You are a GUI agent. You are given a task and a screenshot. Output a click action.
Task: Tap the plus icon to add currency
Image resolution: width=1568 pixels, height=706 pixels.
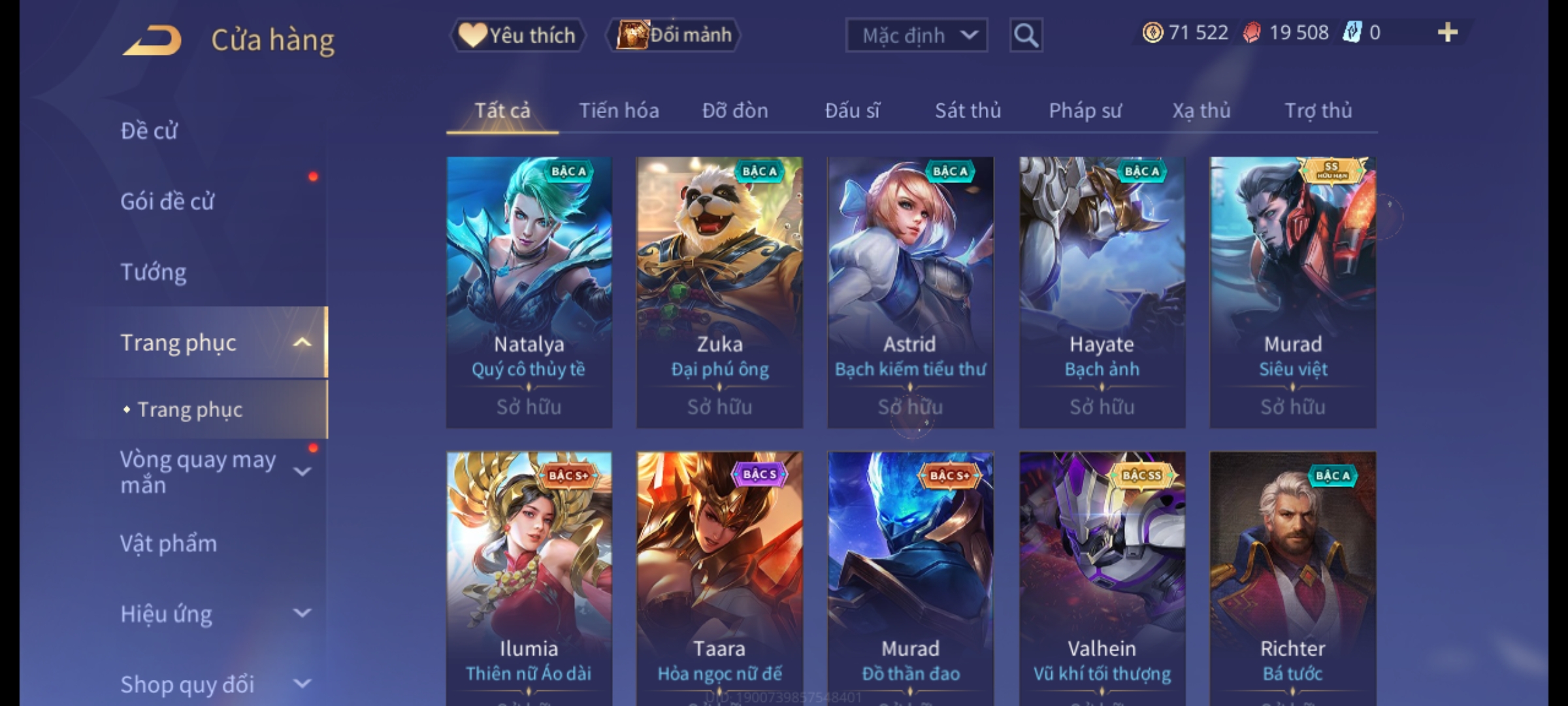click(1448, 33)
